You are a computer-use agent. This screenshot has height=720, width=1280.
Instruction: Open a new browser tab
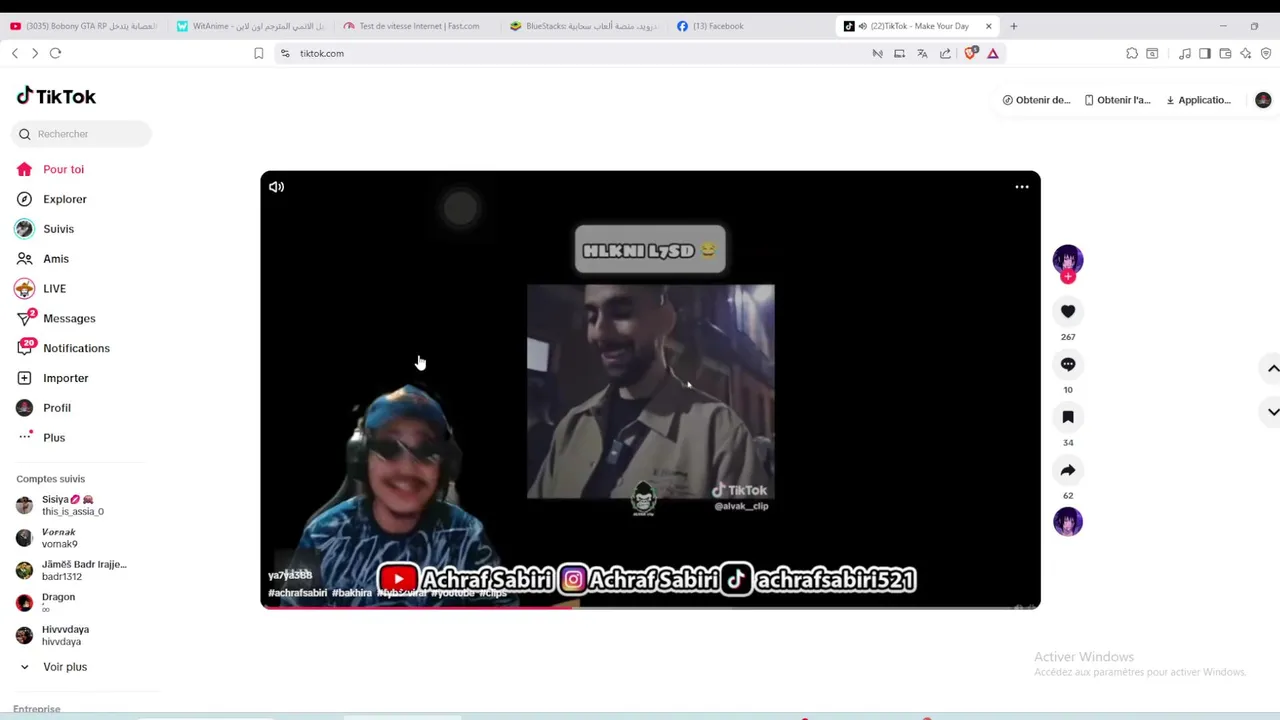tap(1014, 26)
